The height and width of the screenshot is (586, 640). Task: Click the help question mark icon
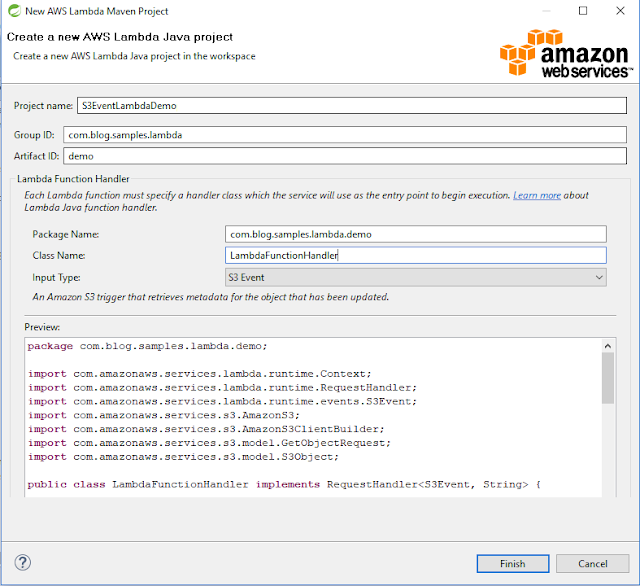click(22, 562)
